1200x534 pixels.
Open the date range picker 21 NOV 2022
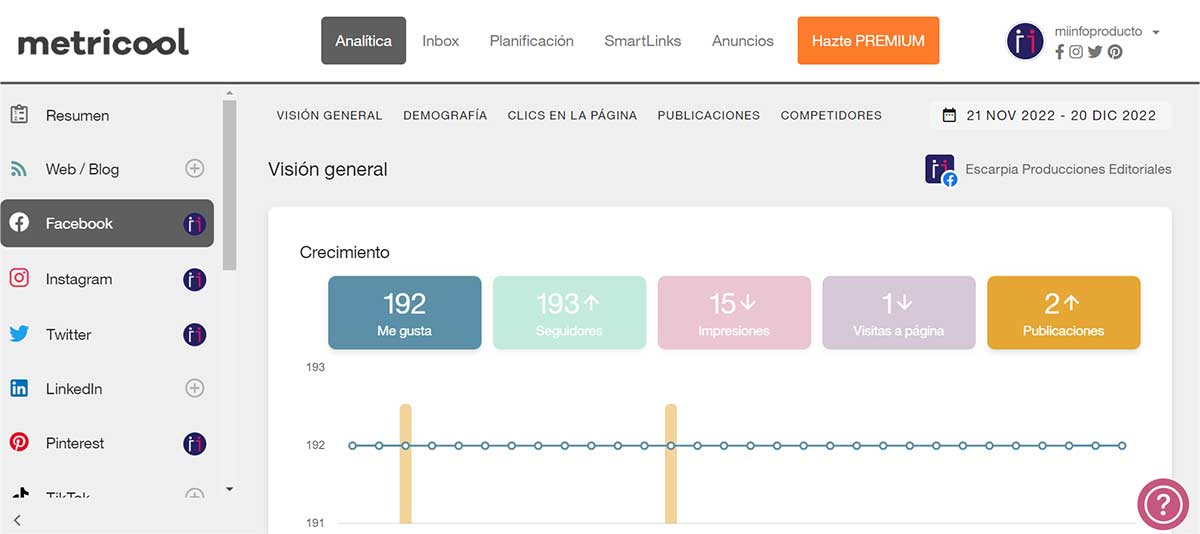coord(1050,115)
